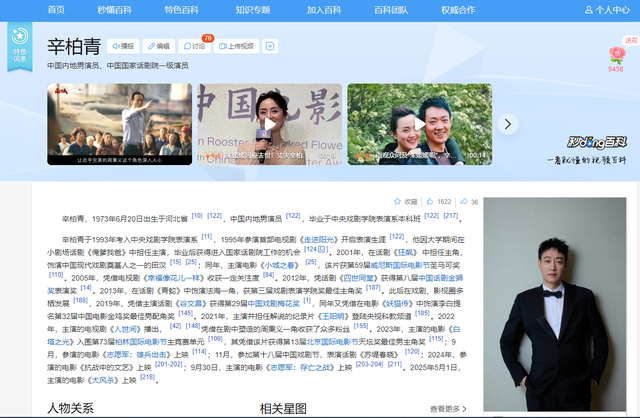Open 权威合作 navigation item
640x418 pixels.
coord(458,10)
